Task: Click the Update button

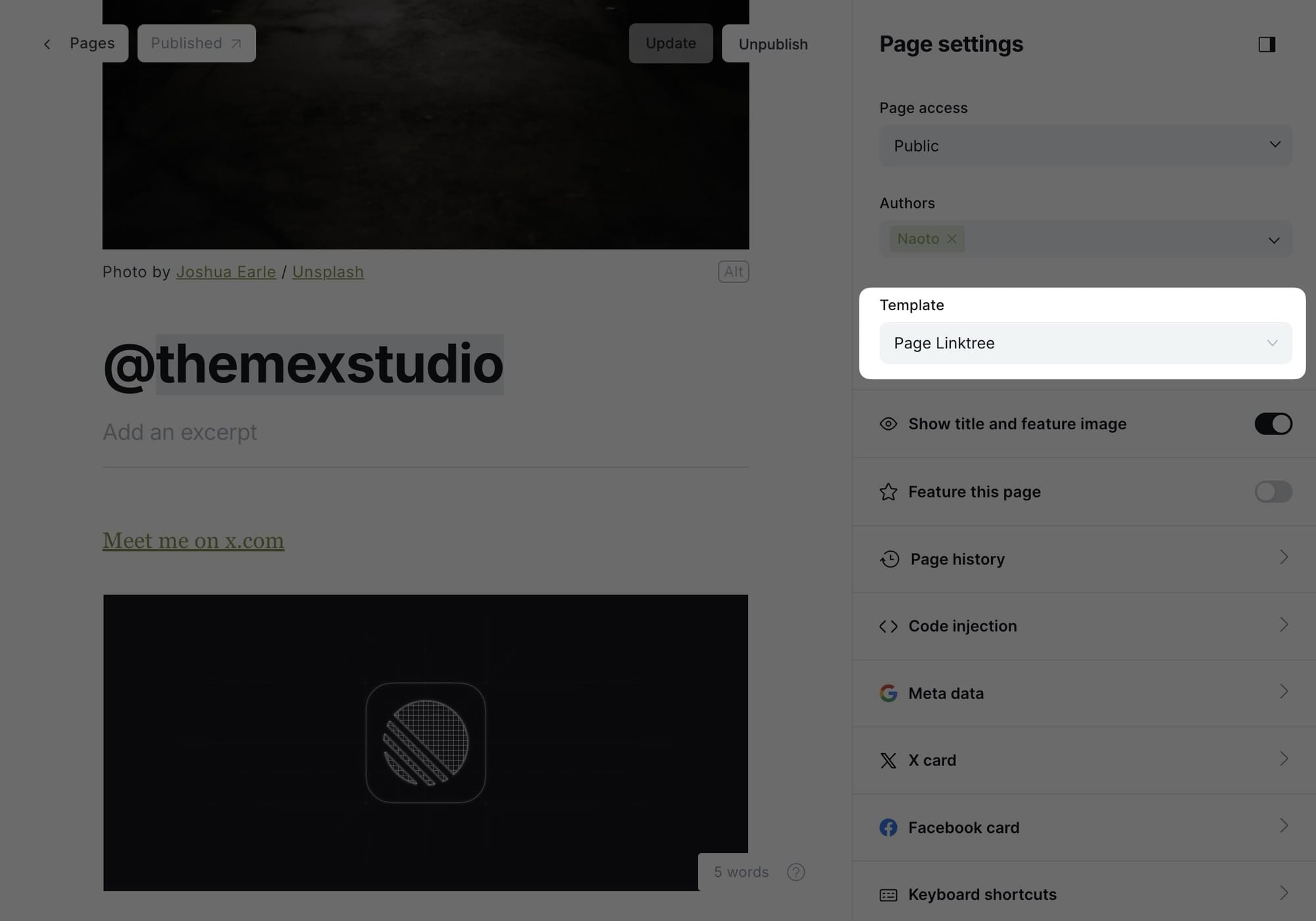Action: 671,43
